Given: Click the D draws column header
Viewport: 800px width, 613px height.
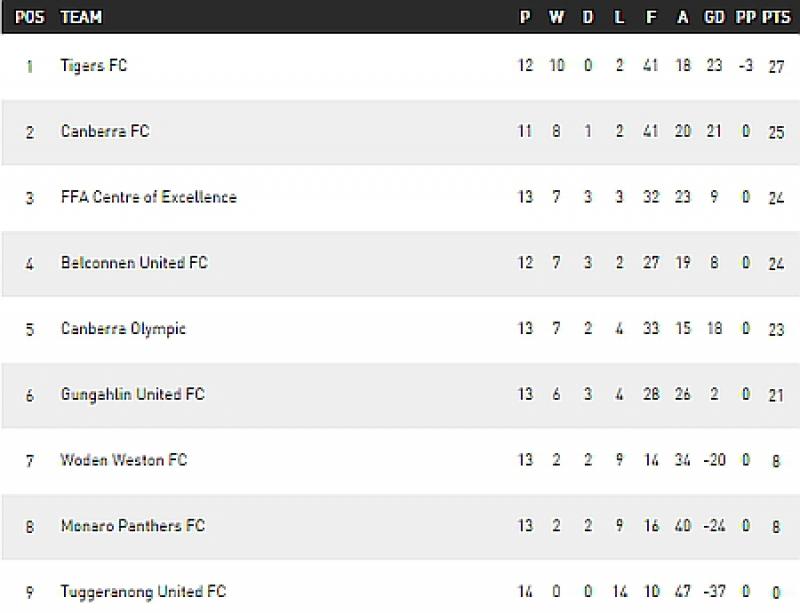Looking at the screenshot, I should 588,17.
